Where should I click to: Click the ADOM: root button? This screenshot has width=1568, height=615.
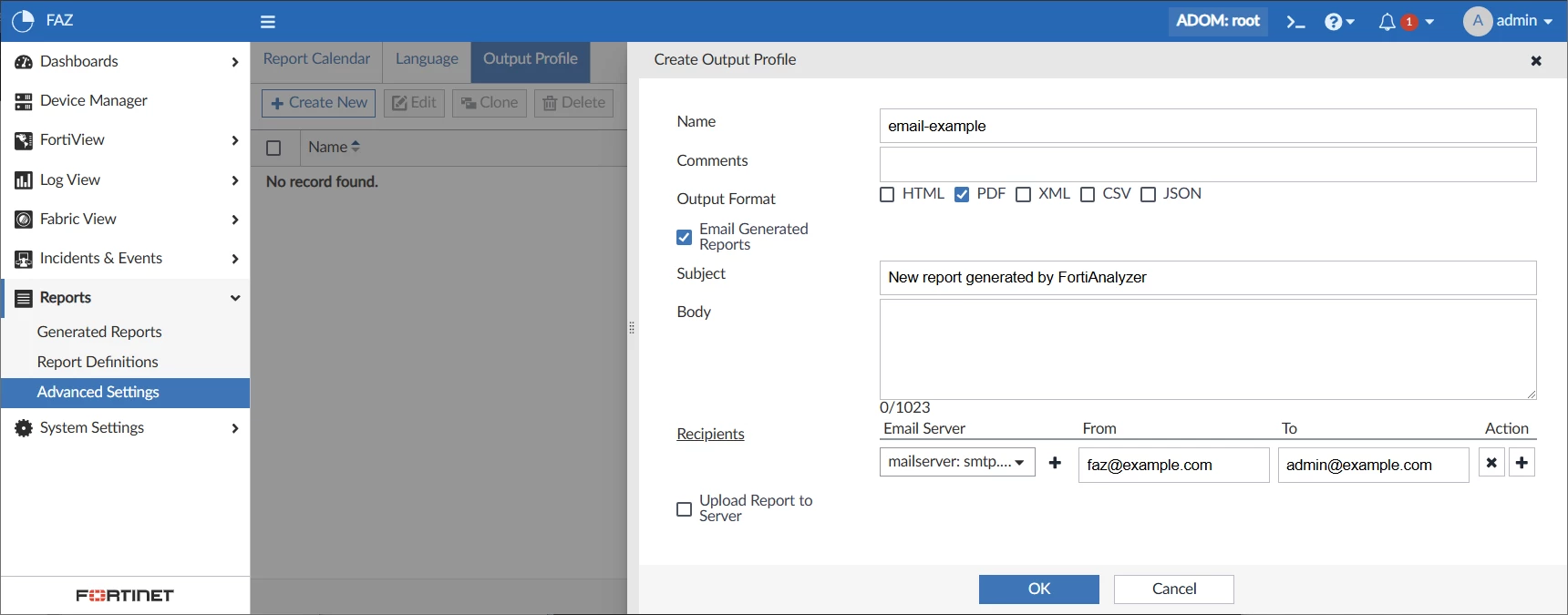(x=1218, y=21)
